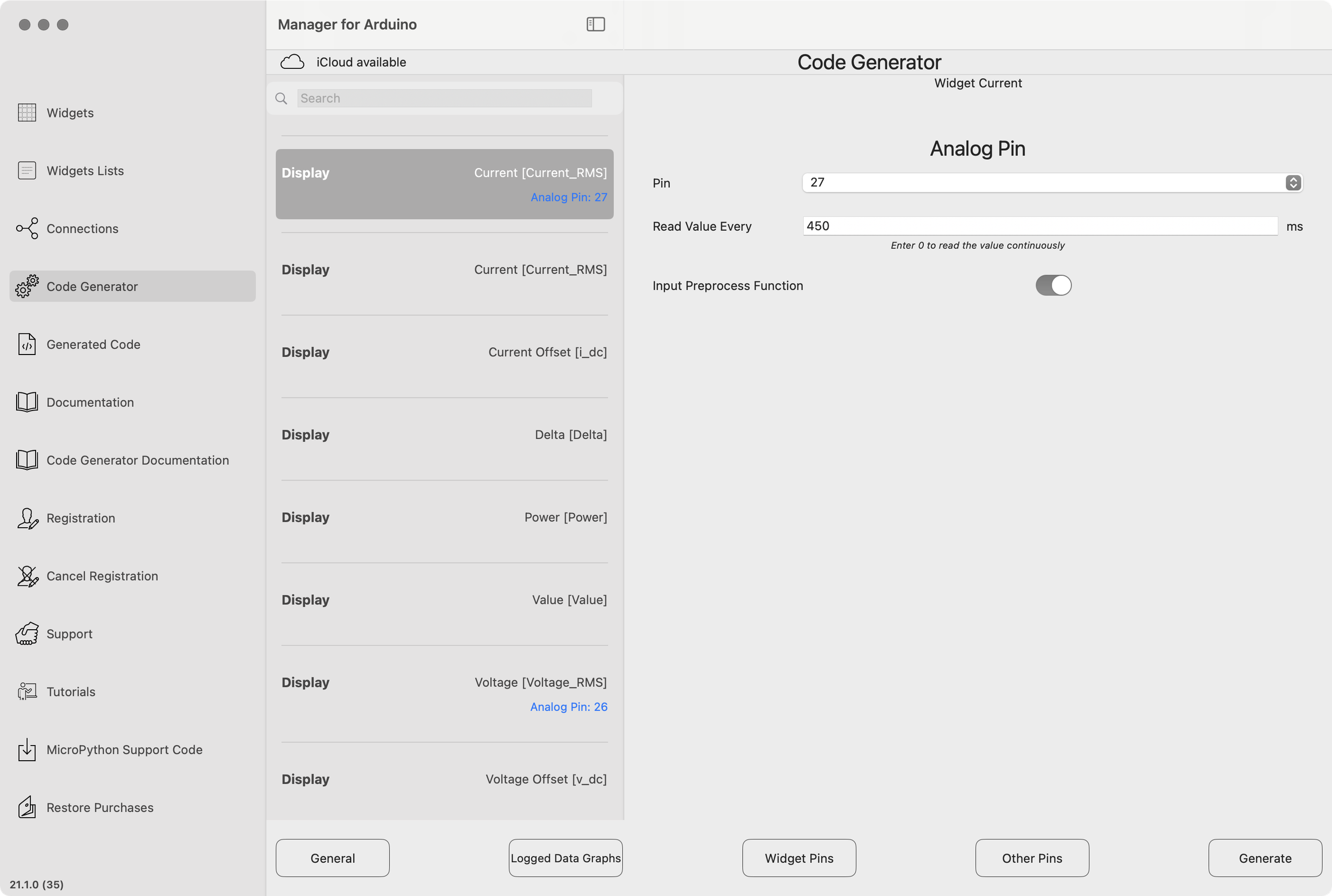Screen dimensions: 1332x896
Task: Open MicroPython Support Code
Action: [x=124, y=749]
